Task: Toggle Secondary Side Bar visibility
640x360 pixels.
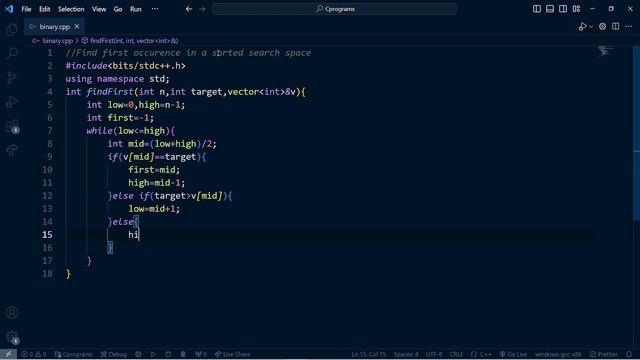Action: [x=563, y=9]
